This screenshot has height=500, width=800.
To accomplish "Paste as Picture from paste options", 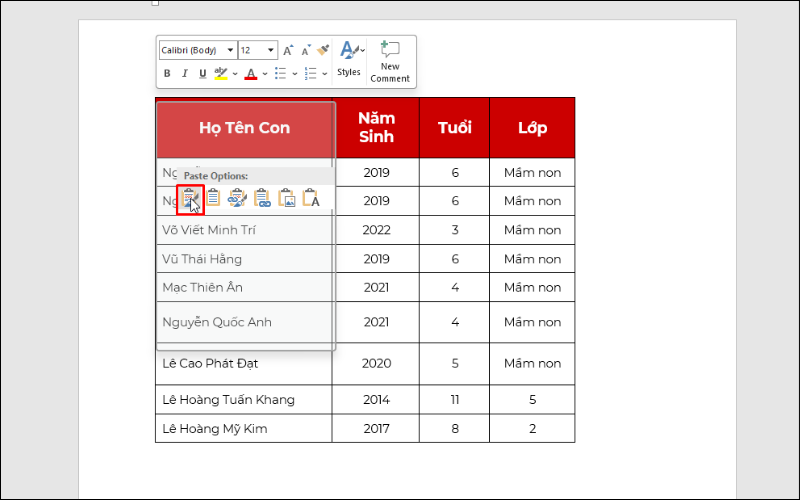I will (x=286, y=198).
